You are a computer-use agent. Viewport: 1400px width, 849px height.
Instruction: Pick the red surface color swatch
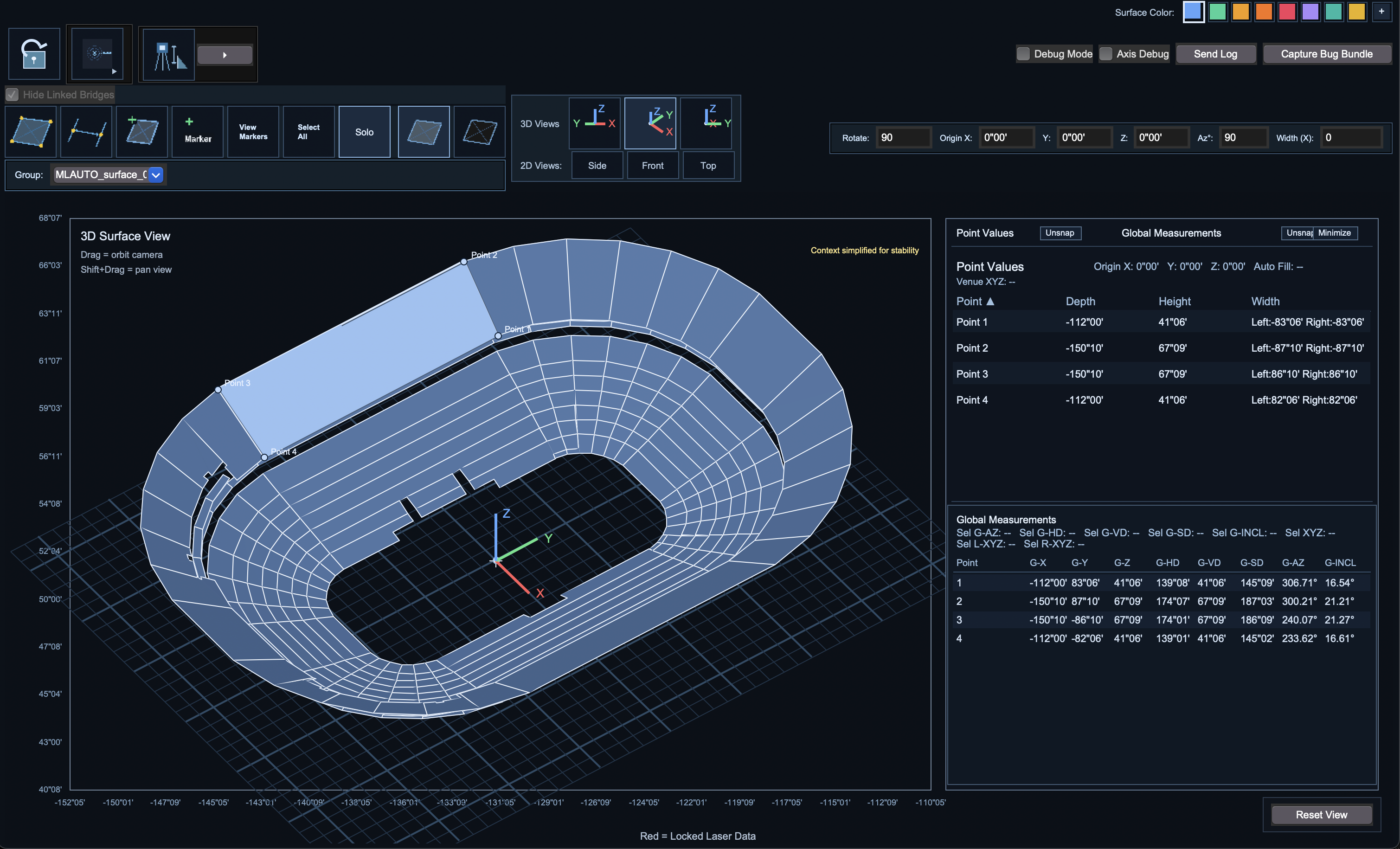tap(1286, 12)
